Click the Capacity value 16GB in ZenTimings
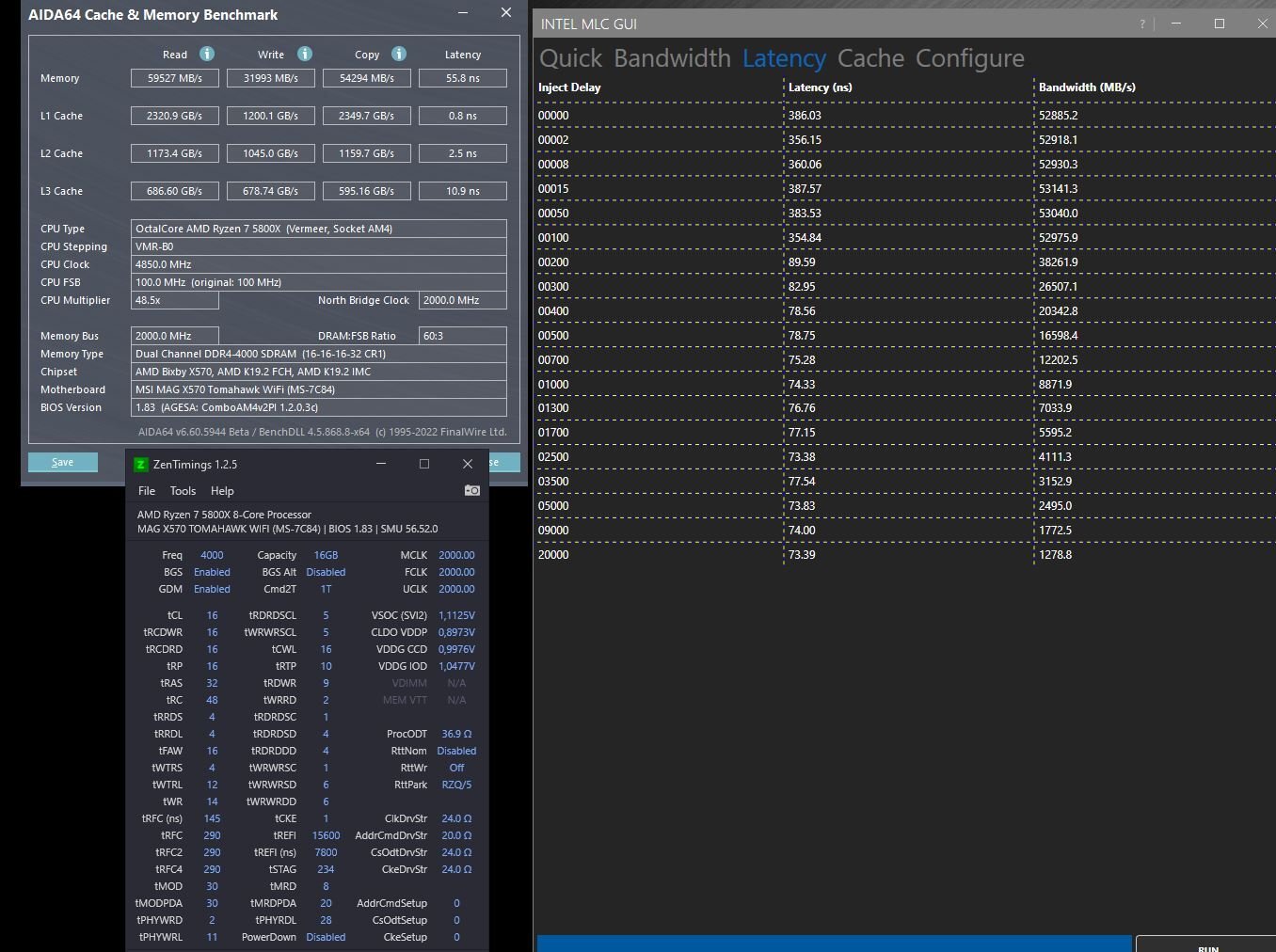The width and height of the screenshot is (1276, 952). pyautogui.click(x=326, y=555)
